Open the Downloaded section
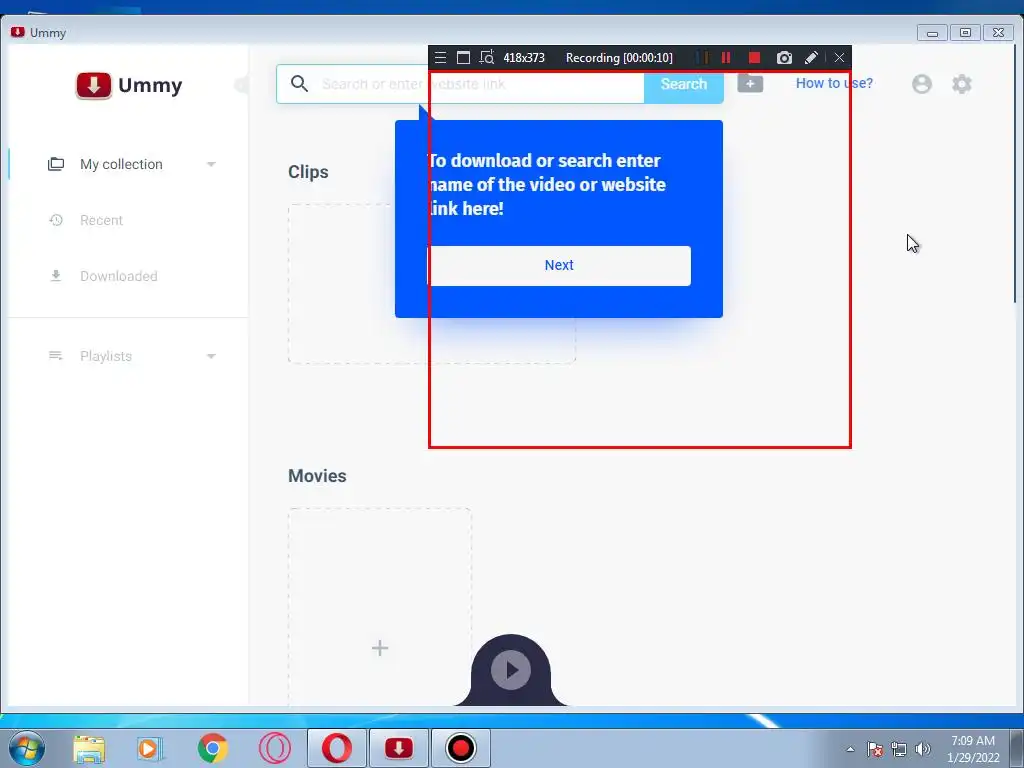This screenshot has width=1024, height=768. point(118,276)
